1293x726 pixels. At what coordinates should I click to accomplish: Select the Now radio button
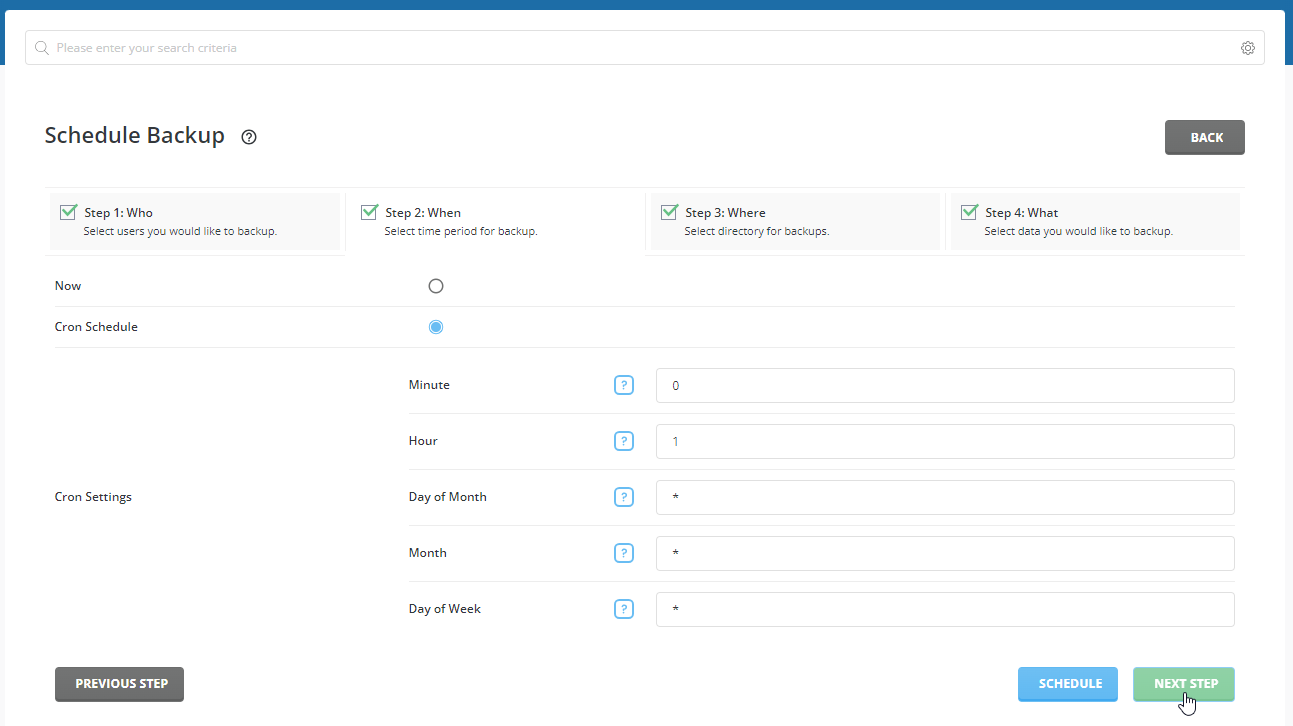coord(435,286)
